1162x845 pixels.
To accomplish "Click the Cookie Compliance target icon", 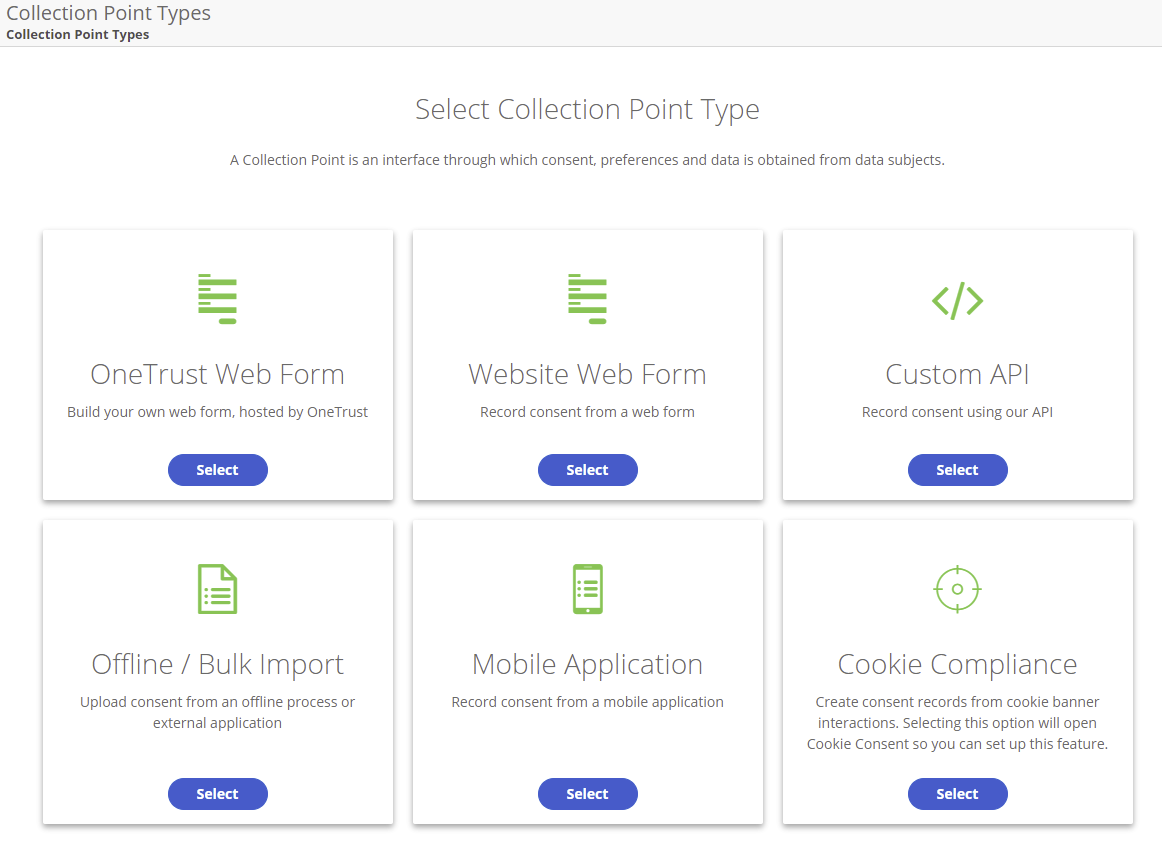I will pos(957,589).
